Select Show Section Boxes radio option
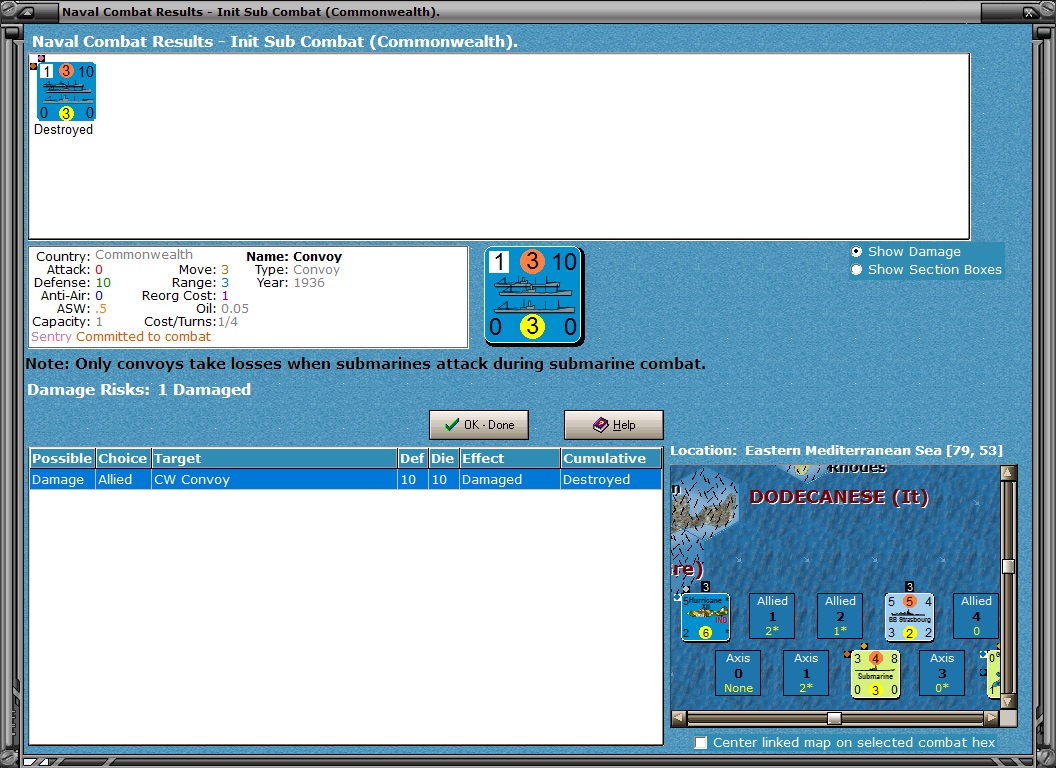Image resolution: width=1056 pixels, height=768 pixels. coord(856,269)
